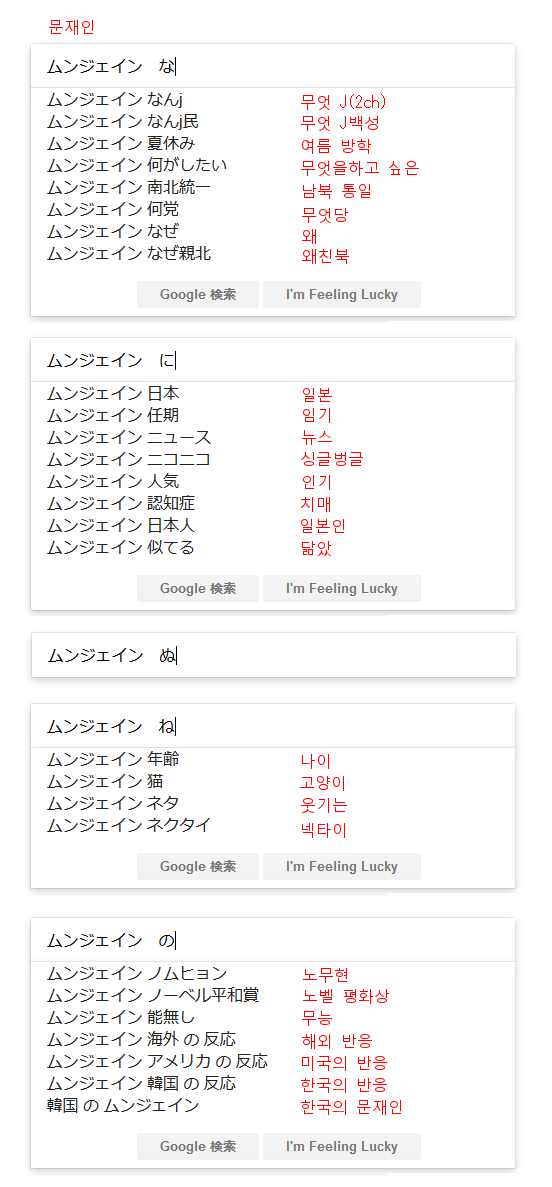Image resolution: width=552 pixels, height=1187 pixels.
Task: Click the search field containing ムンジェイン な
Action: click(x=273, y=67)
